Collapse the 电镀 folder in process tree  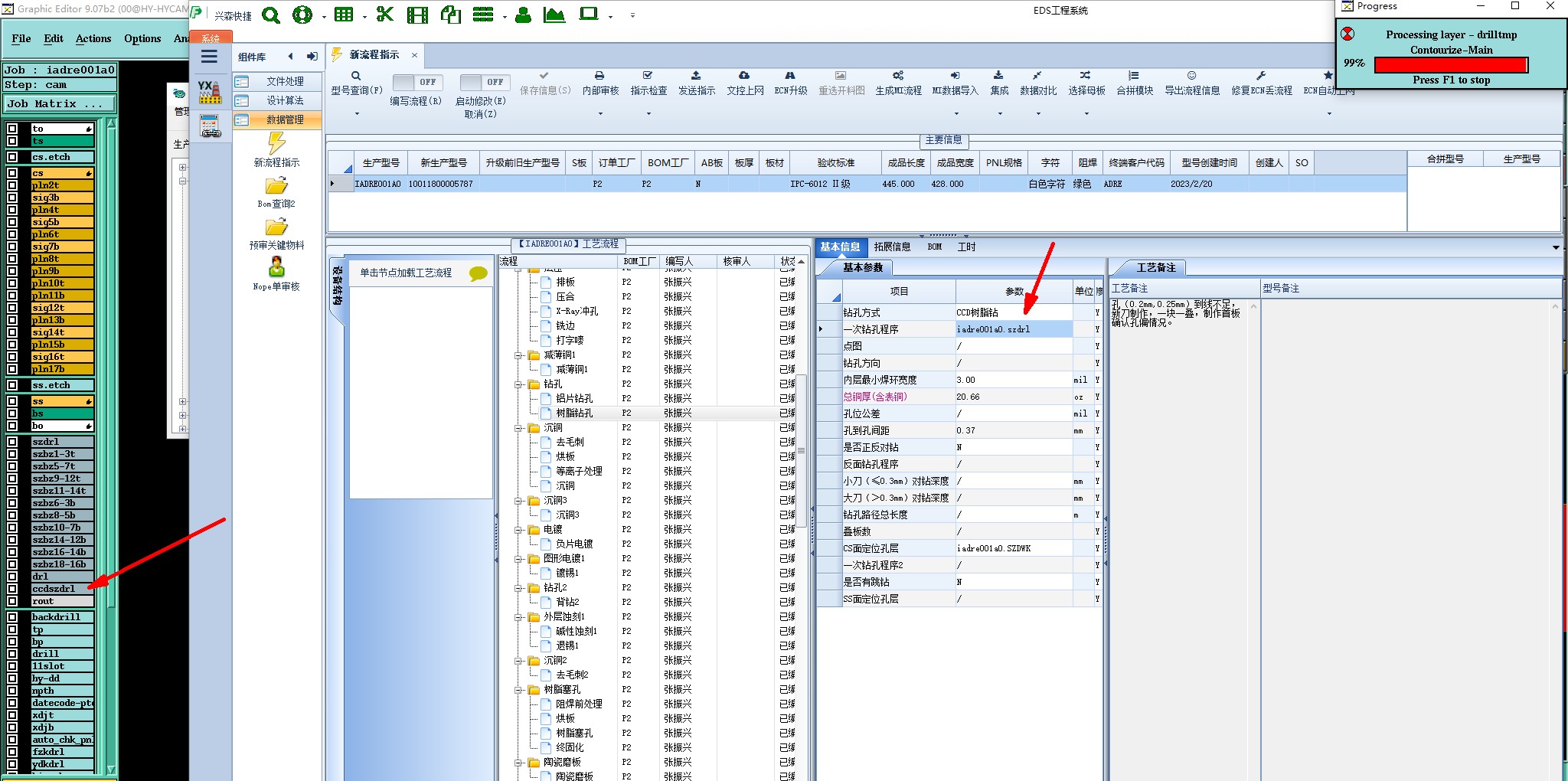(x=518, y=530)
